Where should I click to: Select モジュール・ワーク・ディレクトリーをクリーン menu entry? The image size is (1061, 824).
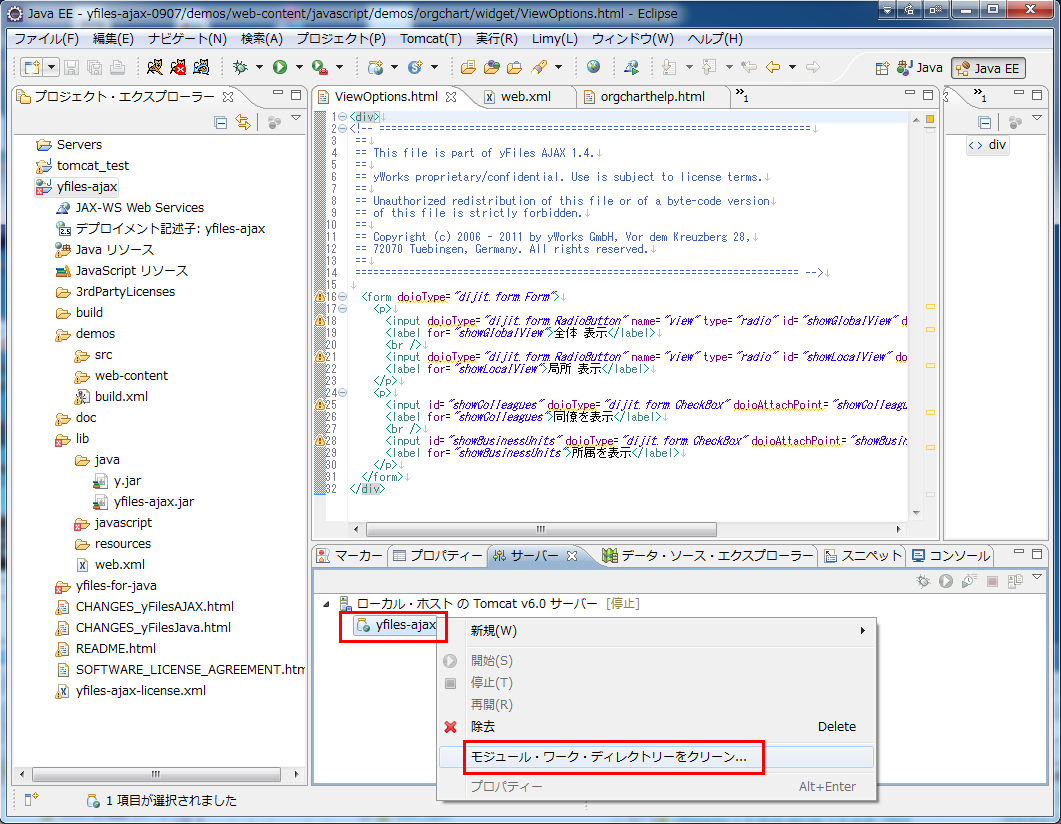click(608, 757)
